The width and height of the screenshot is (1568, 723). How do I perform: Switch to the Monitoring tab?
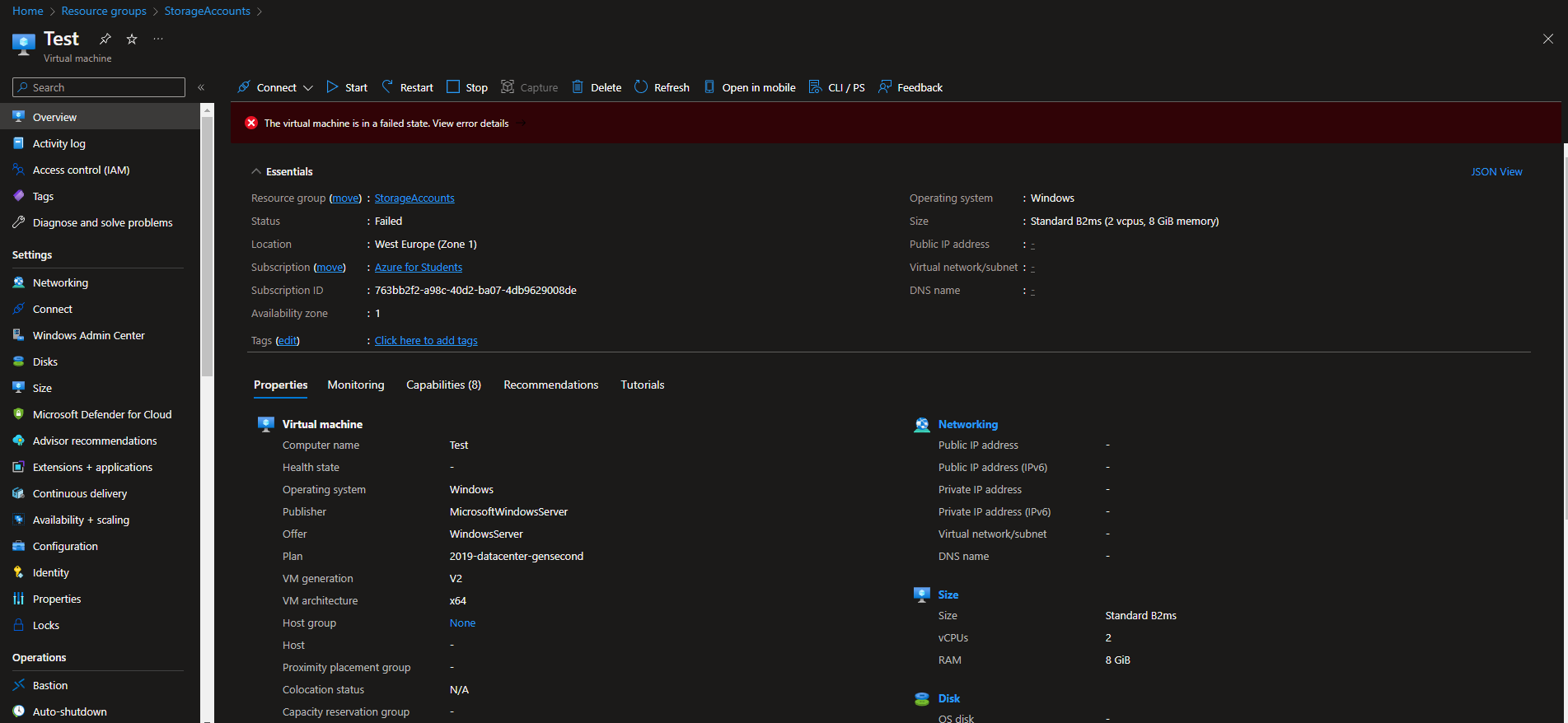coord(356,385)
